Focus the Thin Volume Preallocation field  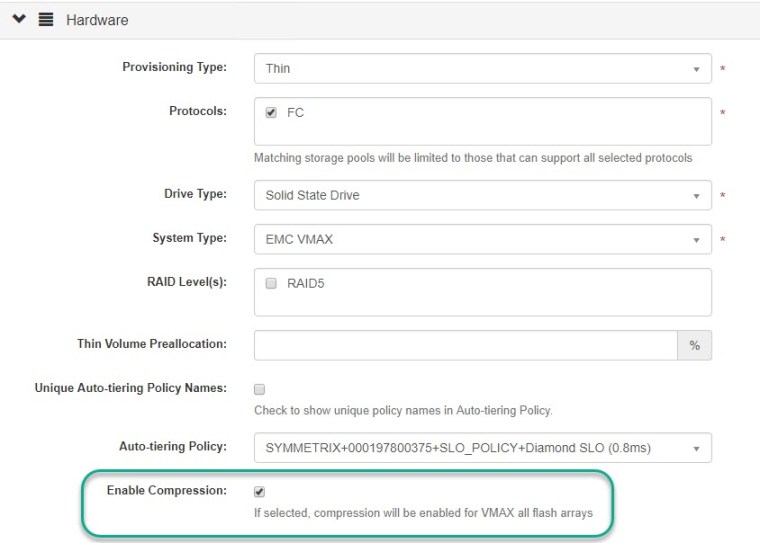pos(465,345)
